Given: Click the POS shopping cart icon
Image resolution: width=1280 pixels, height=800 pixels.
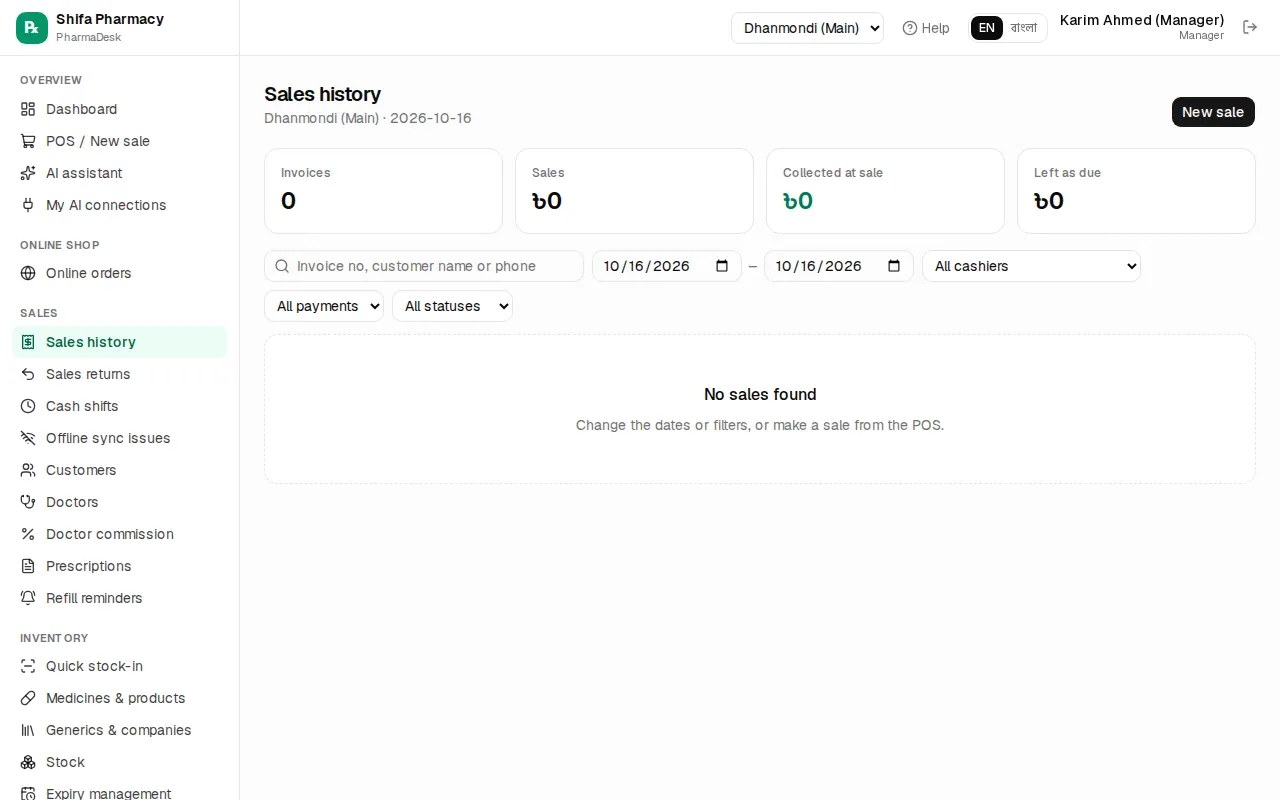Looking at the screenshot, I should point(28,141).
